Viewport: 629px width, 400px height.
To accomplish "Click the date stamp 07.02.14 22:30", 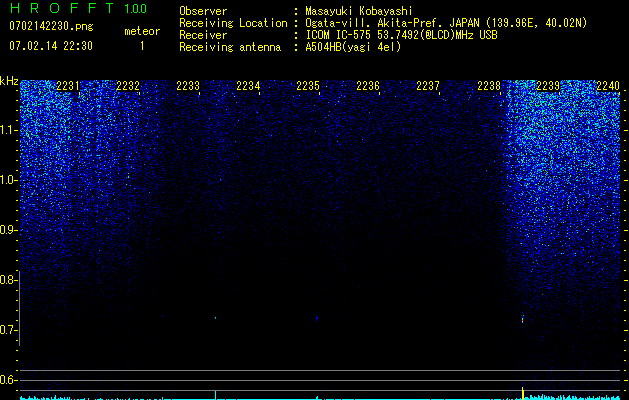I will coord(51,46).
